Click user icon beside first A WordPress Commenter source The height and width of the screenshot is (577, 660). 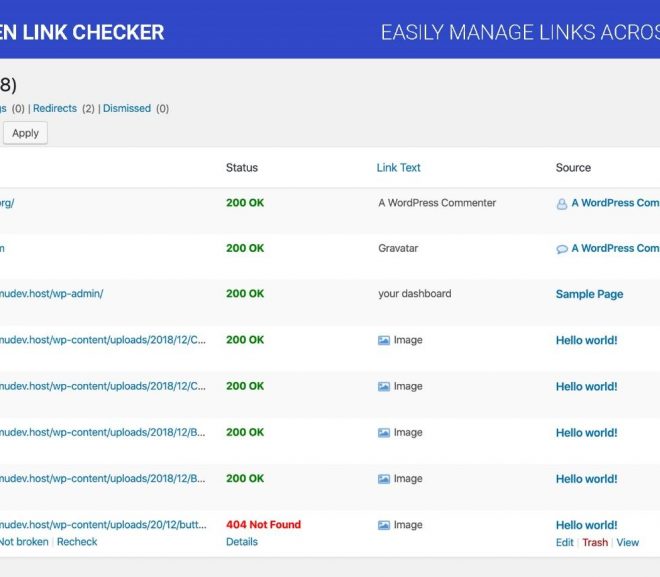(x=562, y=204)
